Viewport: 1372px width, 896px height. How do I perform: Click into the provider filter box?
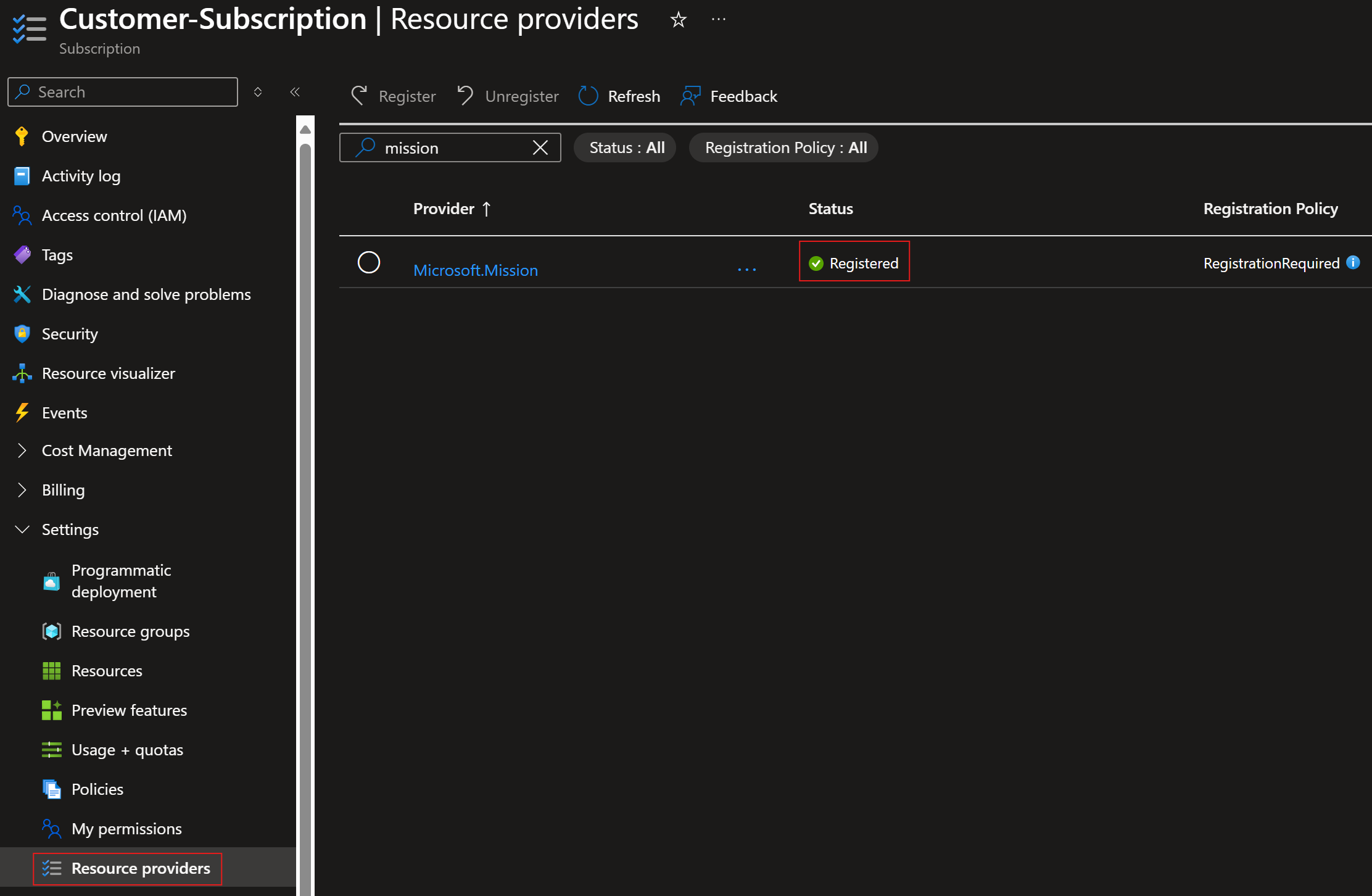click(450, 147)
